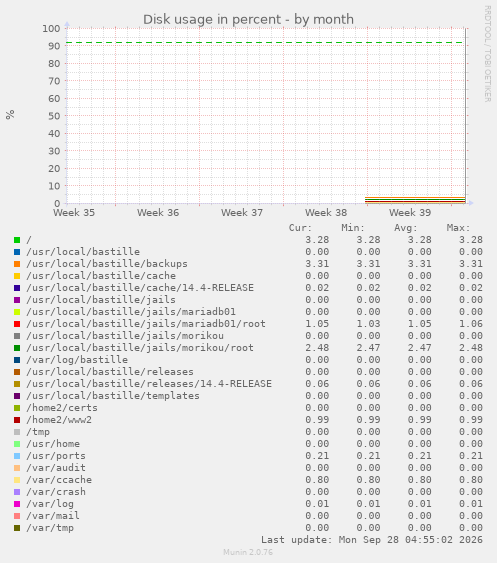
Task: Select the /usr/local/bastille/jails/mariadb01 label
Action: 131,312
